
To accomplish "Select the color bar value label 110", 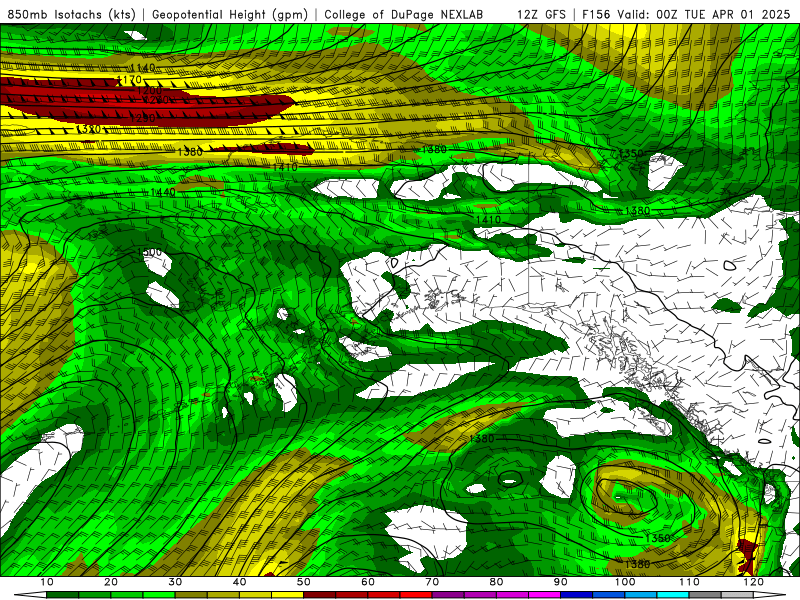I will pos(689,582).
